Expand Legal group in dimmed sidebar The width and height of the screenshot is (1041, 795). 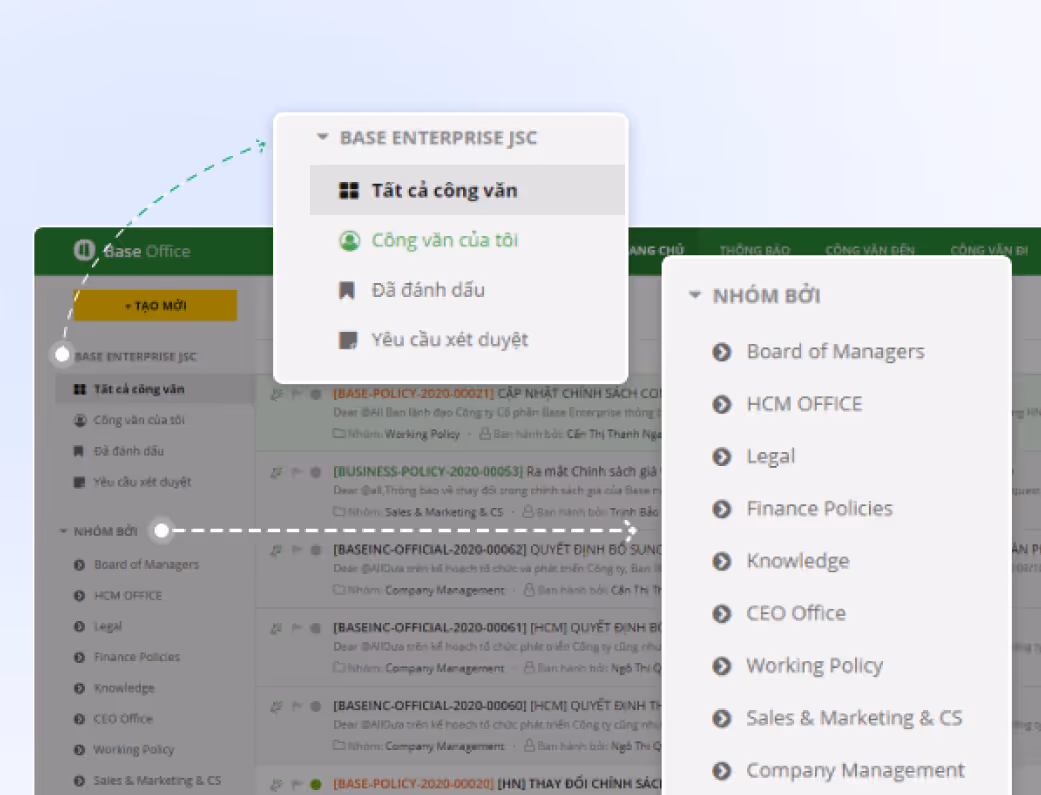point(79,626)
